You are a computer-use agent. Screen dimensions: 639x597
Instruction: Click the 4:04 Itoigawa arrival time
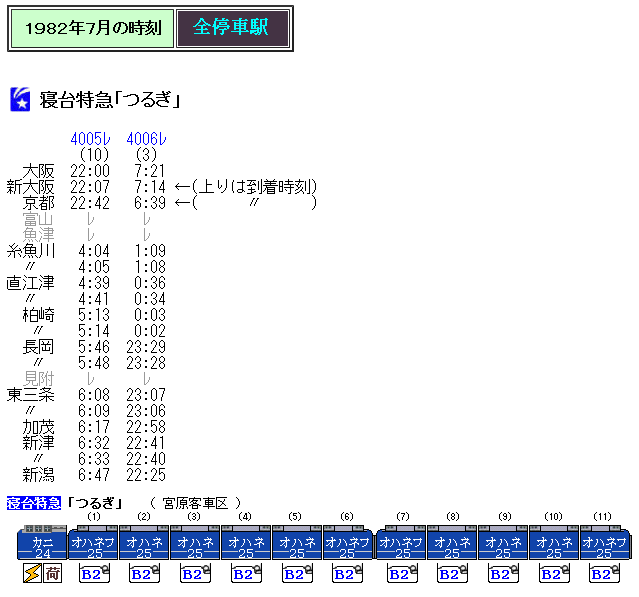[94, 251]
